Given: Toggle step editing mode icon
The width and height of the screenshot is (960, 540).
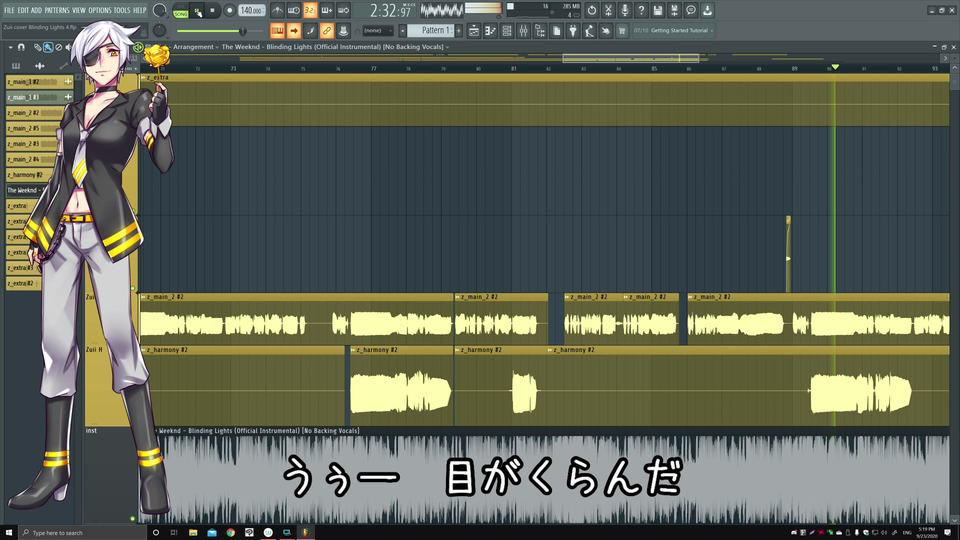Looking at the screenshot, I should (310, 31).
